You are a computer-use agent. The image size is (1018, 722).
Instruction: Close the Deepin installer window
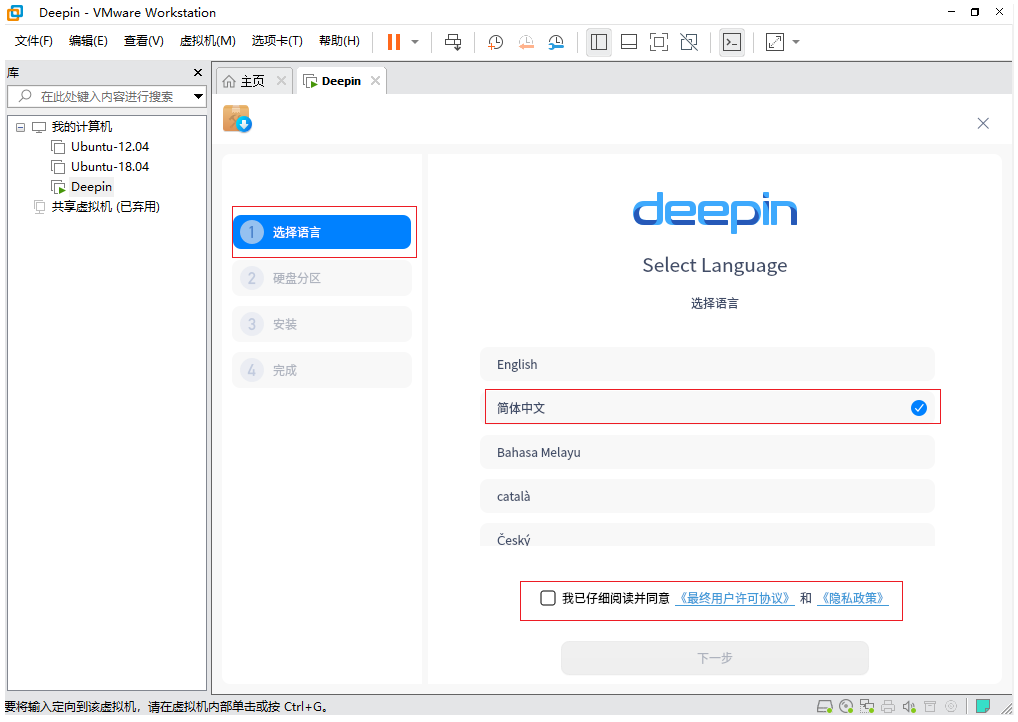(x=983, y=123)
